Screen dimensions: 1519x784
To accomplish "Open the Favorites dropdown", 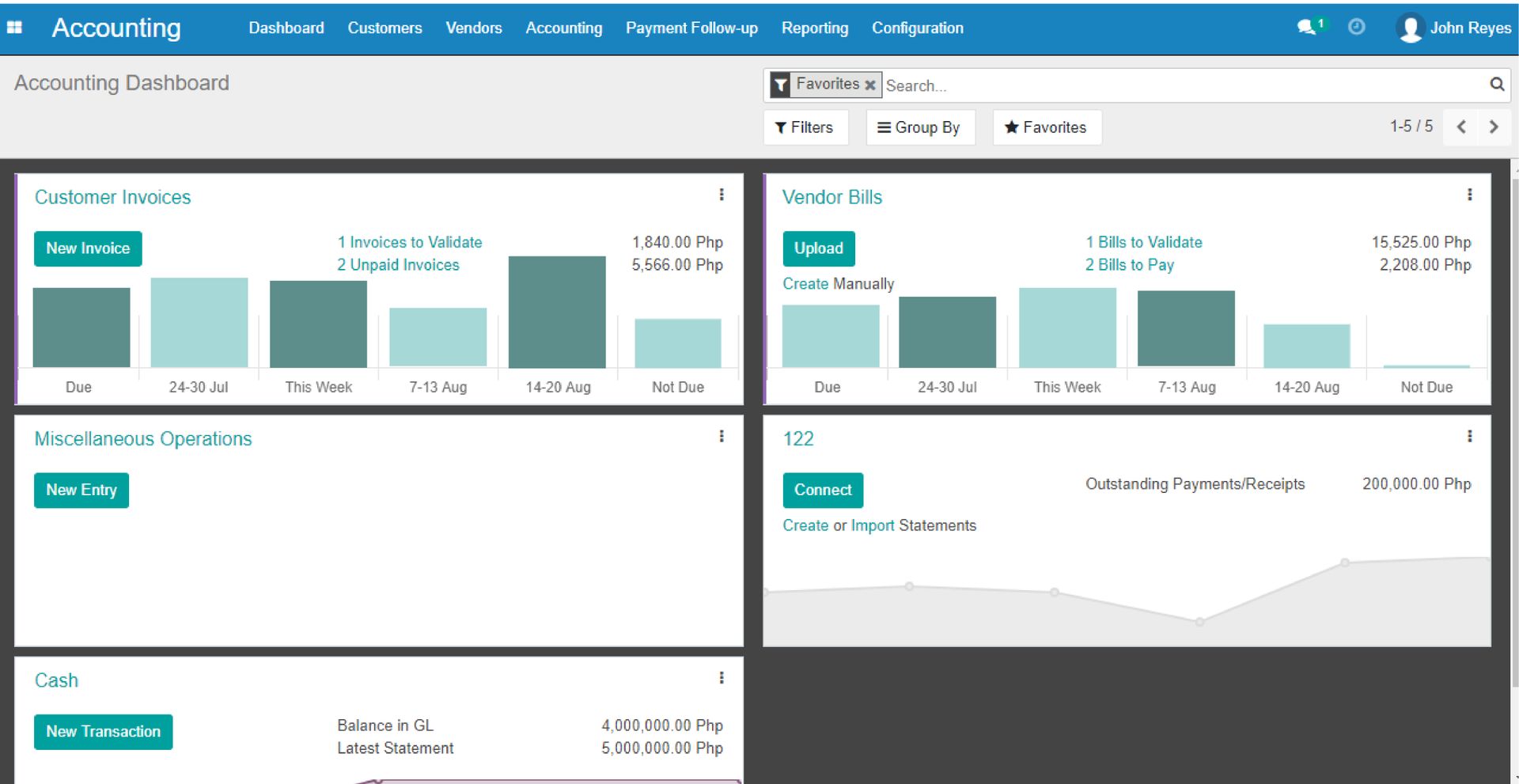I will click(x=1046, y=127).
